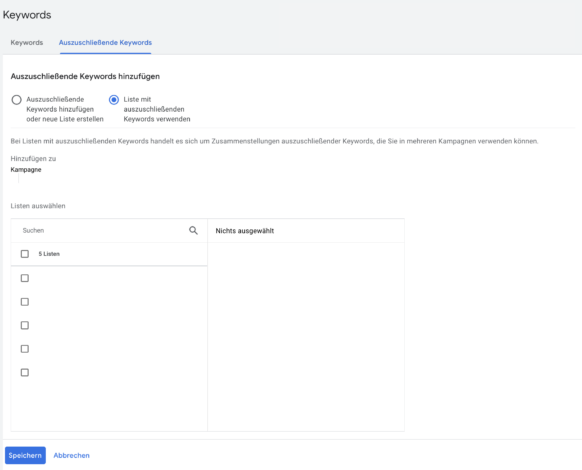Select 'Liste mit auszuschließenden Keywords verwenden' radio
The height and width of the screenshot is (470, 582).
114,100
